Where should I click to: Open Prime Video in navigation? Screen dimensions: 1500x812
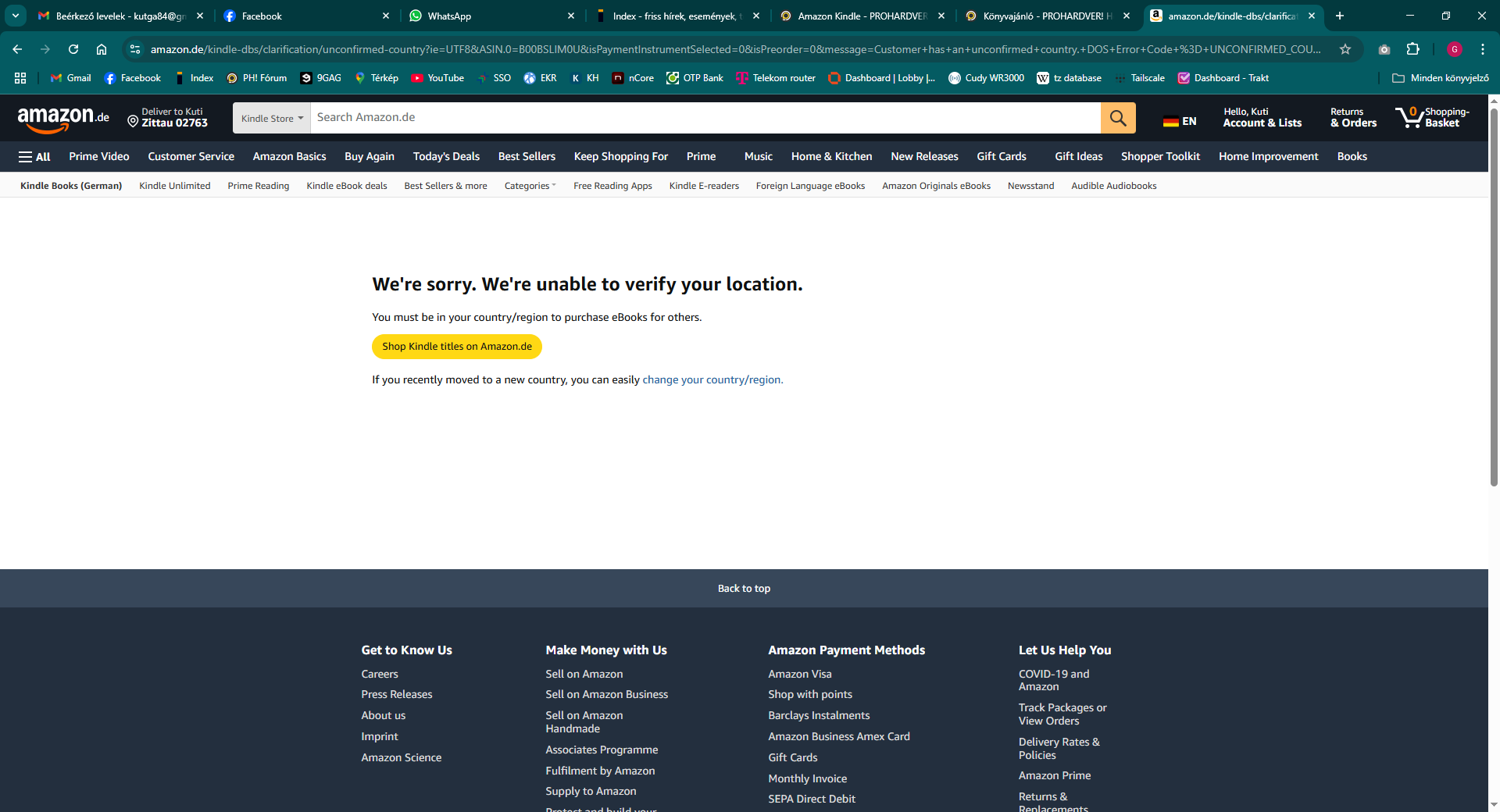99,157
